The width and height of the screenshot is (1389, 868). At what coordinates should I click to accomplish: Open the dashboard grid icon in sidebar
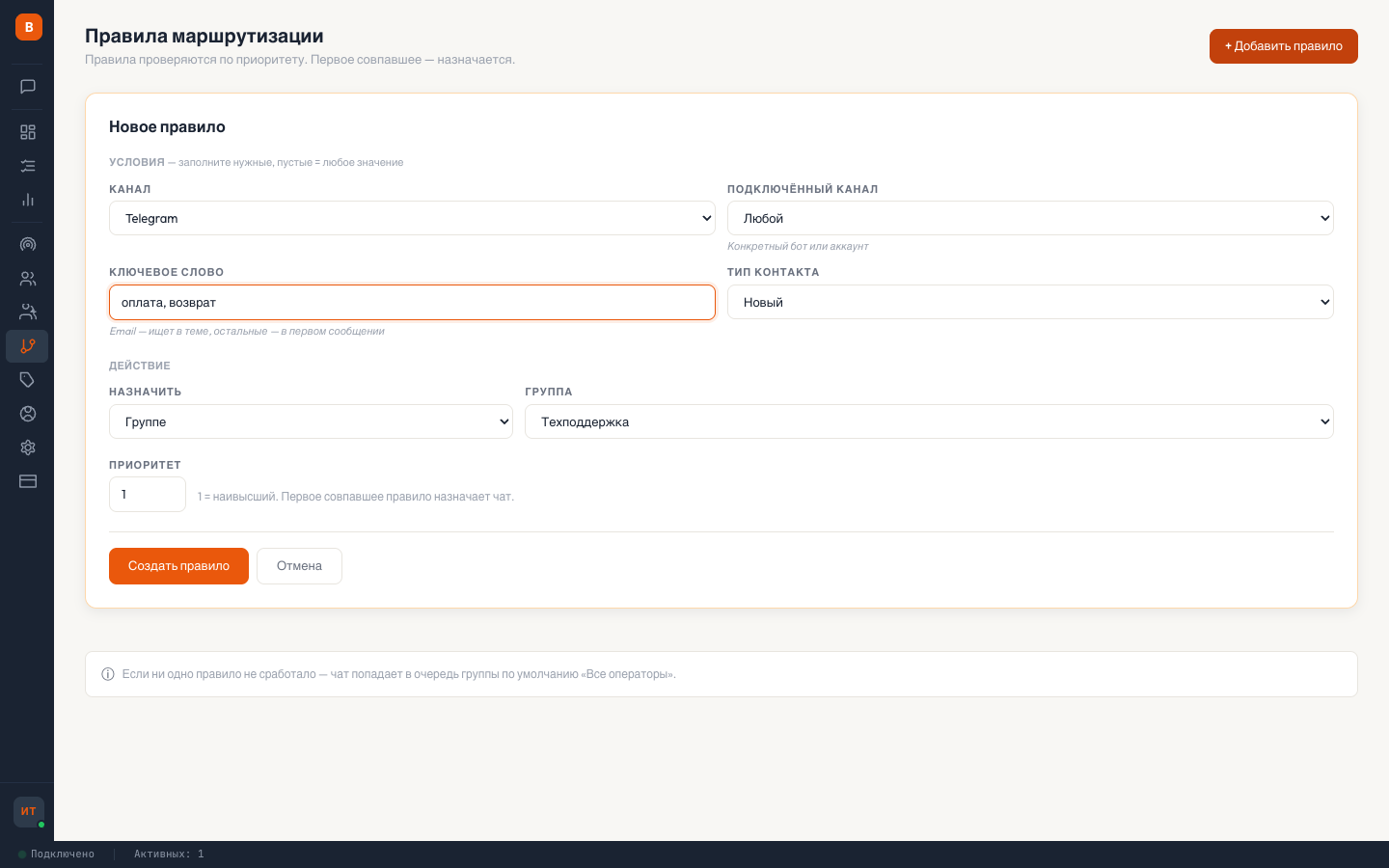(x=28, y=132)
